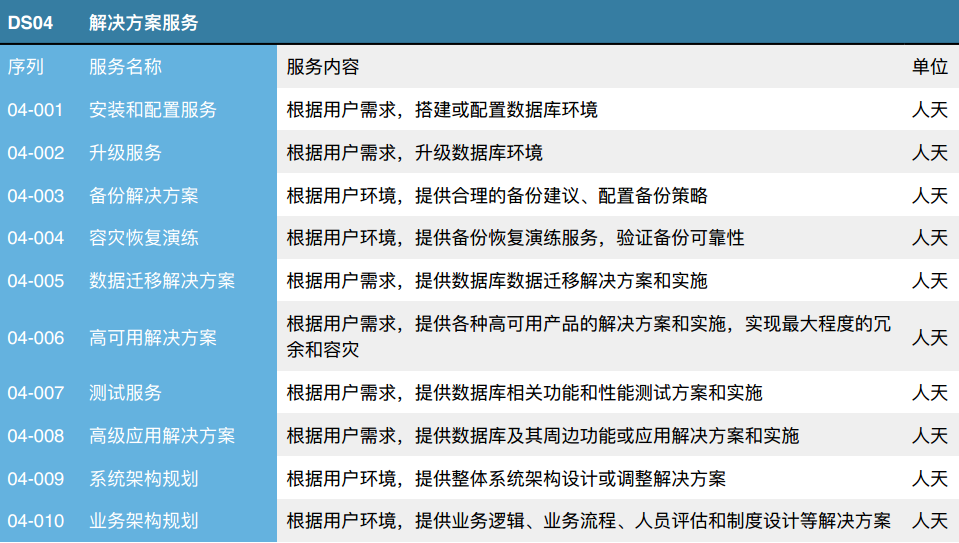Click 人天 in the 04-004 row
Screen dimensions: 959x543
(x=930, y=237)
